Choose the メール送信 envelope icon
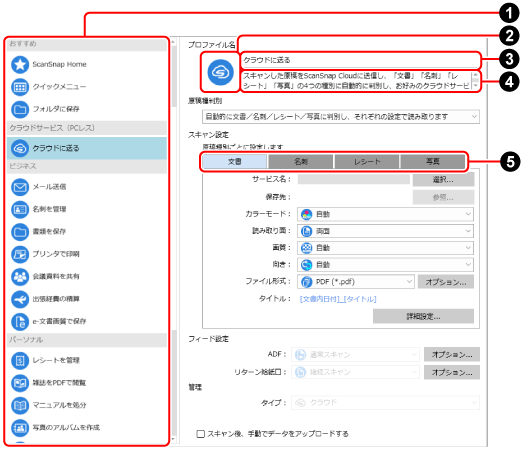The height and width of the screenshot is (459, 527). pos(20,187)
